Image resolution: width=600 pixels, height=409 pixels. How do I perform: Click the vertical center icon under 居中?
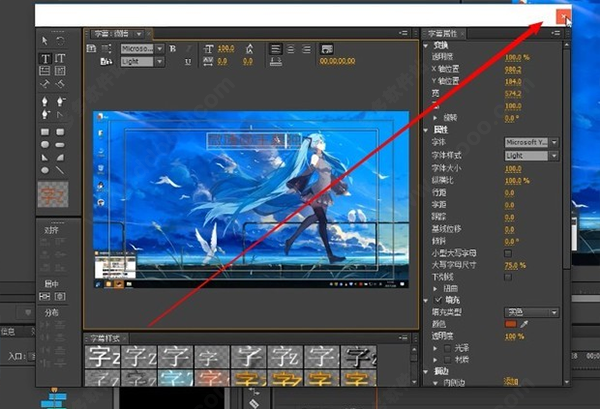pyautogui.click(x=60, y=297)
